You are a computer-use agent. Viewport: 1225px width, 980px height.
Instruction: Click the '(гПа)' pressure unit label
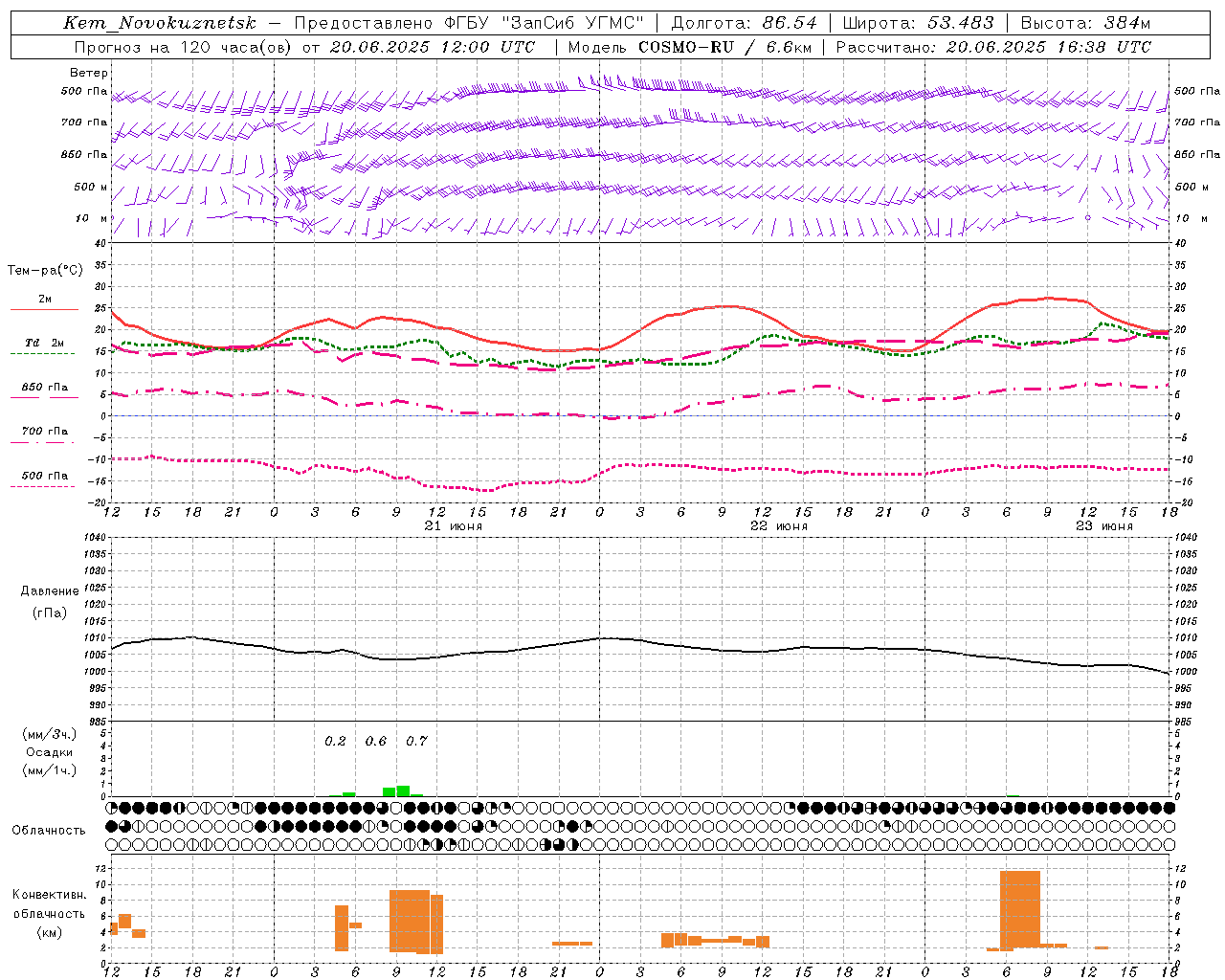pyautogui.click(x=50, y=613)
